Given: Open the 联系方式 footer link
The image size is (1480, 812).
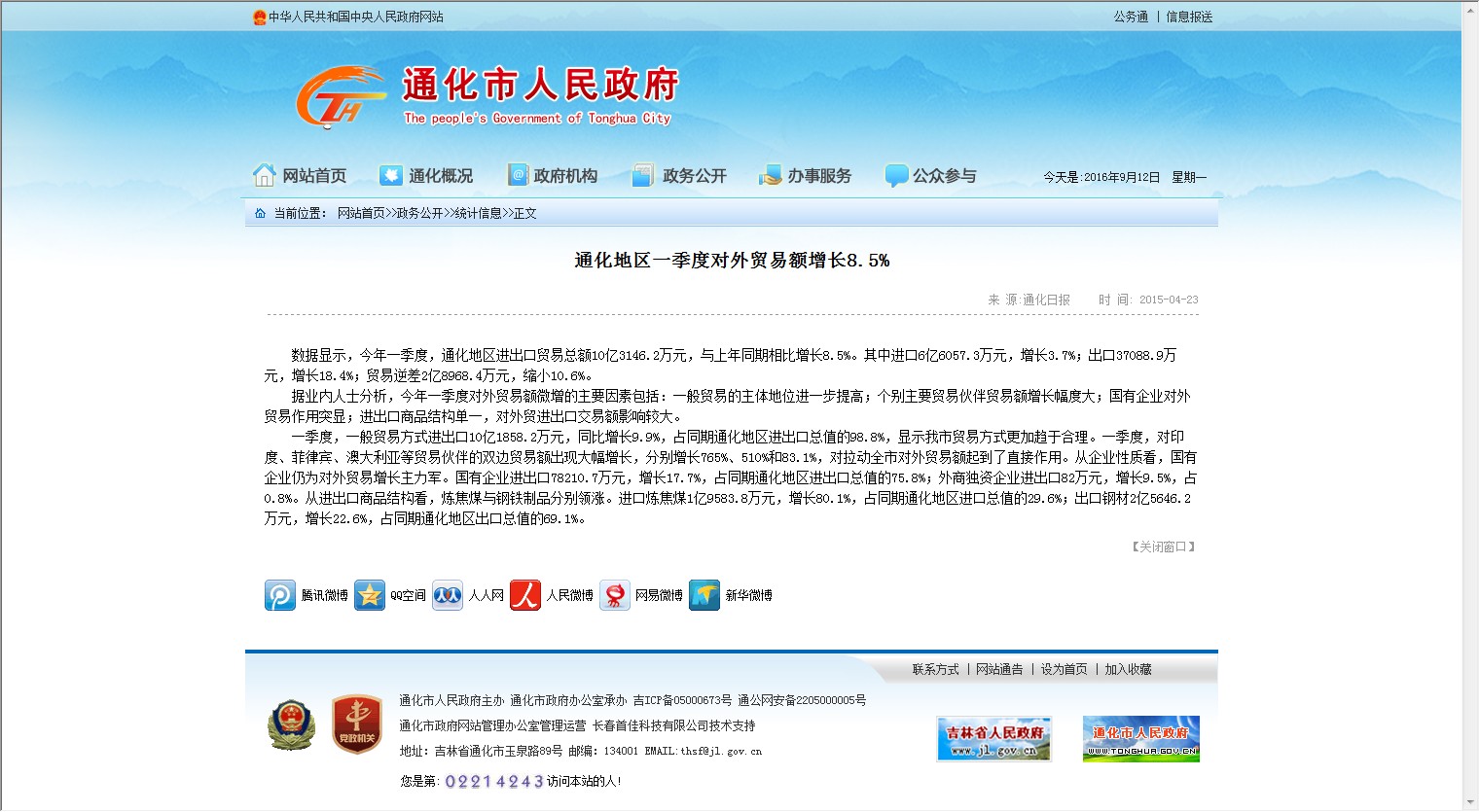Looking at the screenshot, I should pyautogui.click(x=935, y=670).
